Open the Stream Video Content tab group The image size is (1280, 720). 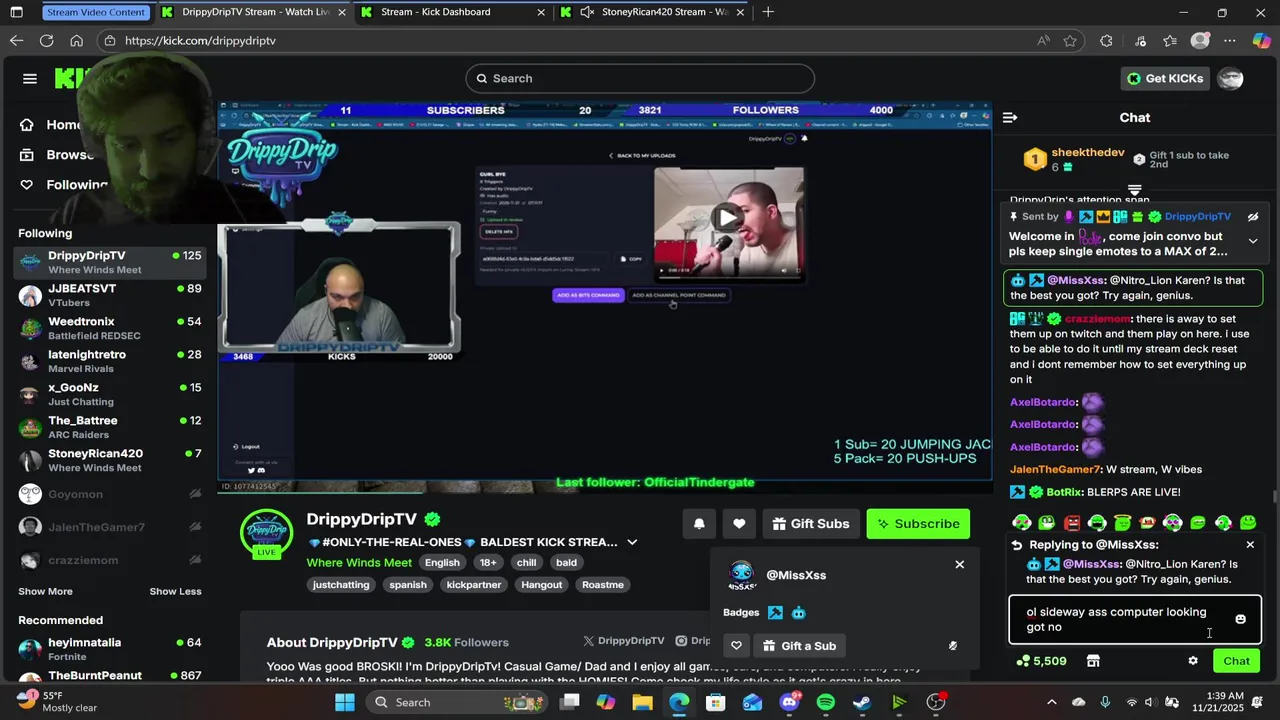96,12
